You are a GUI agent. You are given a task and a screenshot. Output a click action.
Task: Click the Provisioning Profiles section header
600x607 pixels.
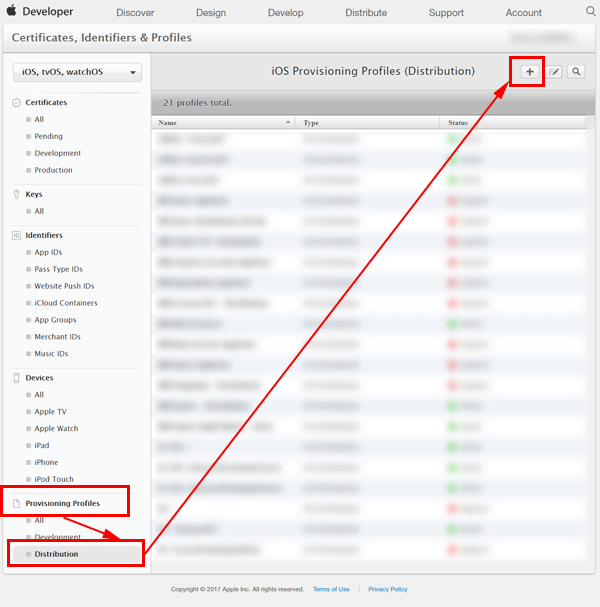click(x=62, y=503)
